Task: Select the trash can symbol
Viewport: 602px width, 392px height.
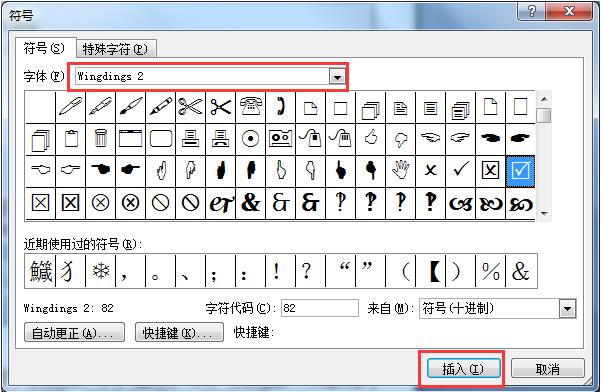Action: point(101,139)
